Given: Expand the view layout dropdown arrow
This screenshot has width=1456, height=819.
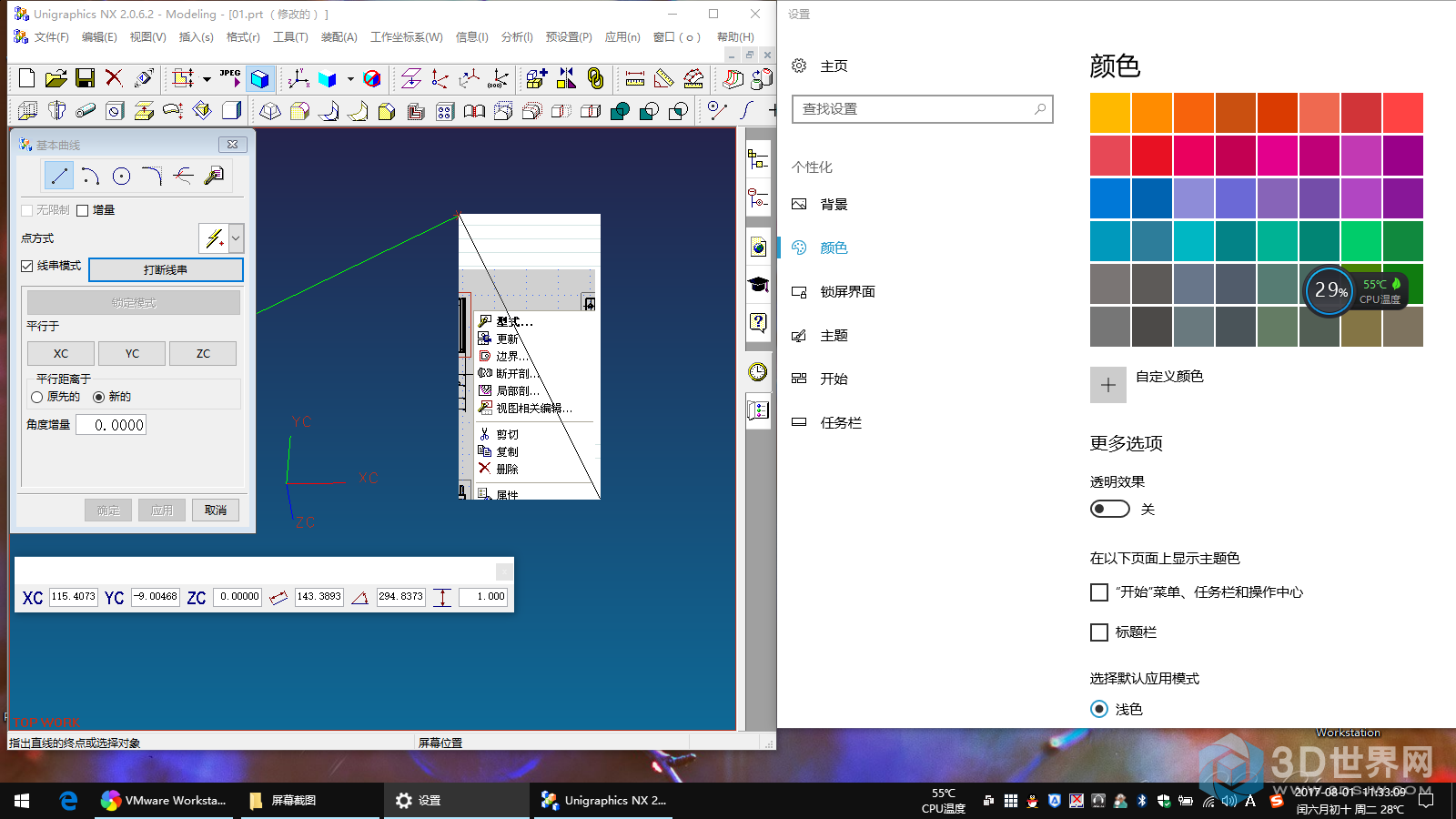Looking at the screenshot, I should (207, 79).
